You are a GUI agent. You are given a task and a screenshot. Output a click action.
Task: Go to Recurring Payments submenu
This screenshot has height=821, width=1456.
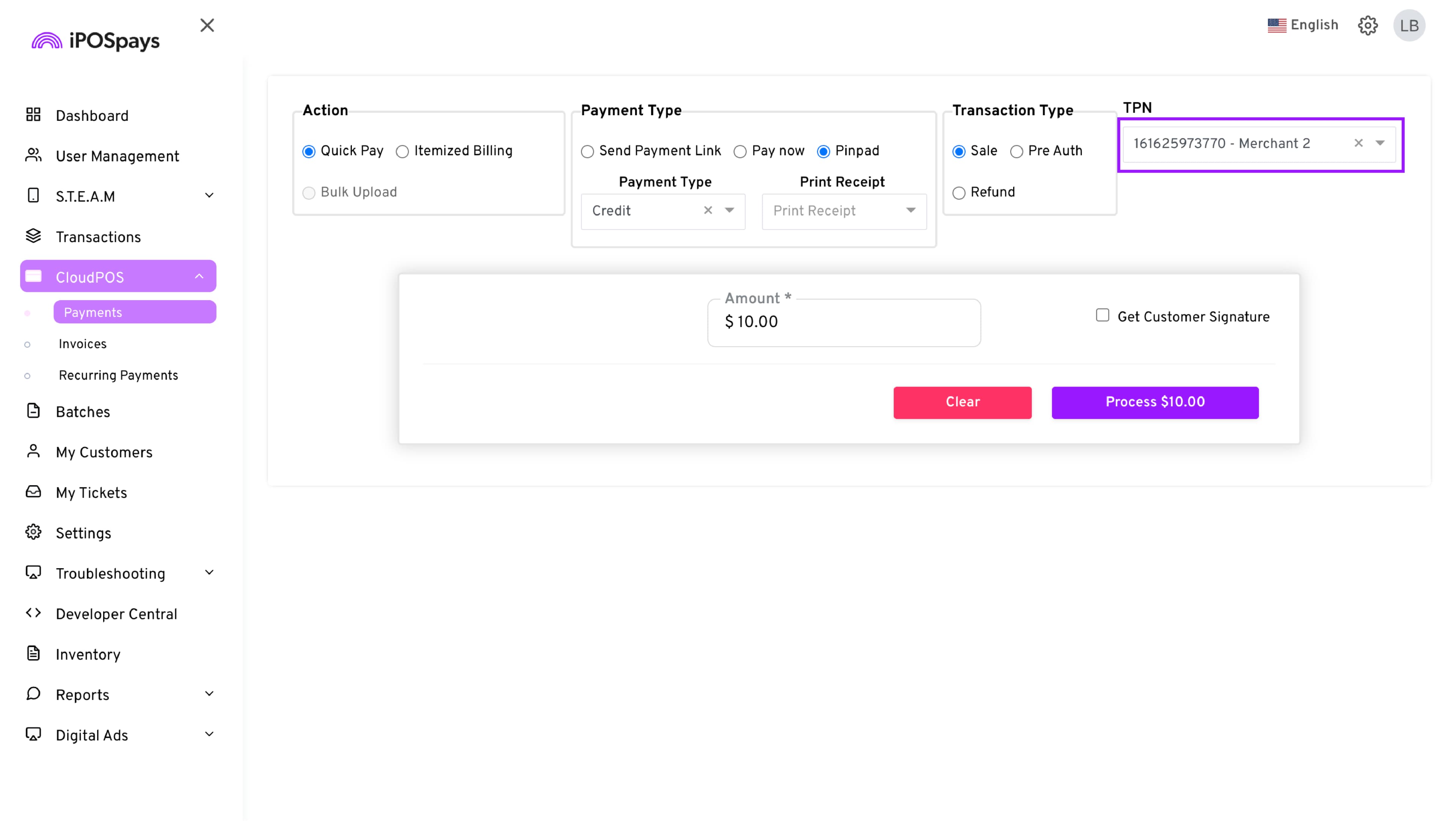click(118, 376)
